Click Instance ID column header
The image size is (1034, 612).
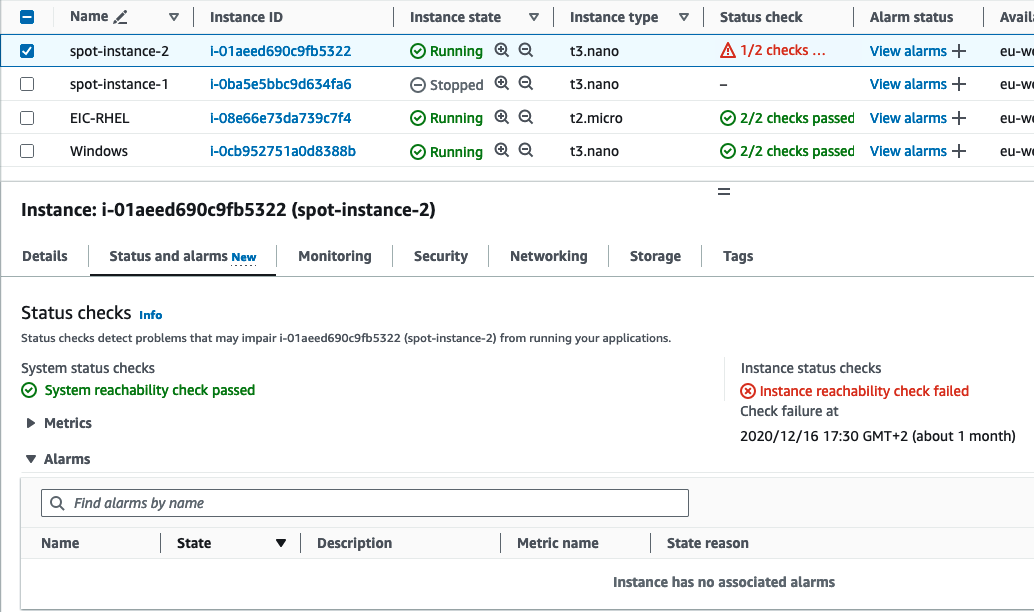(x=246, y=17)
